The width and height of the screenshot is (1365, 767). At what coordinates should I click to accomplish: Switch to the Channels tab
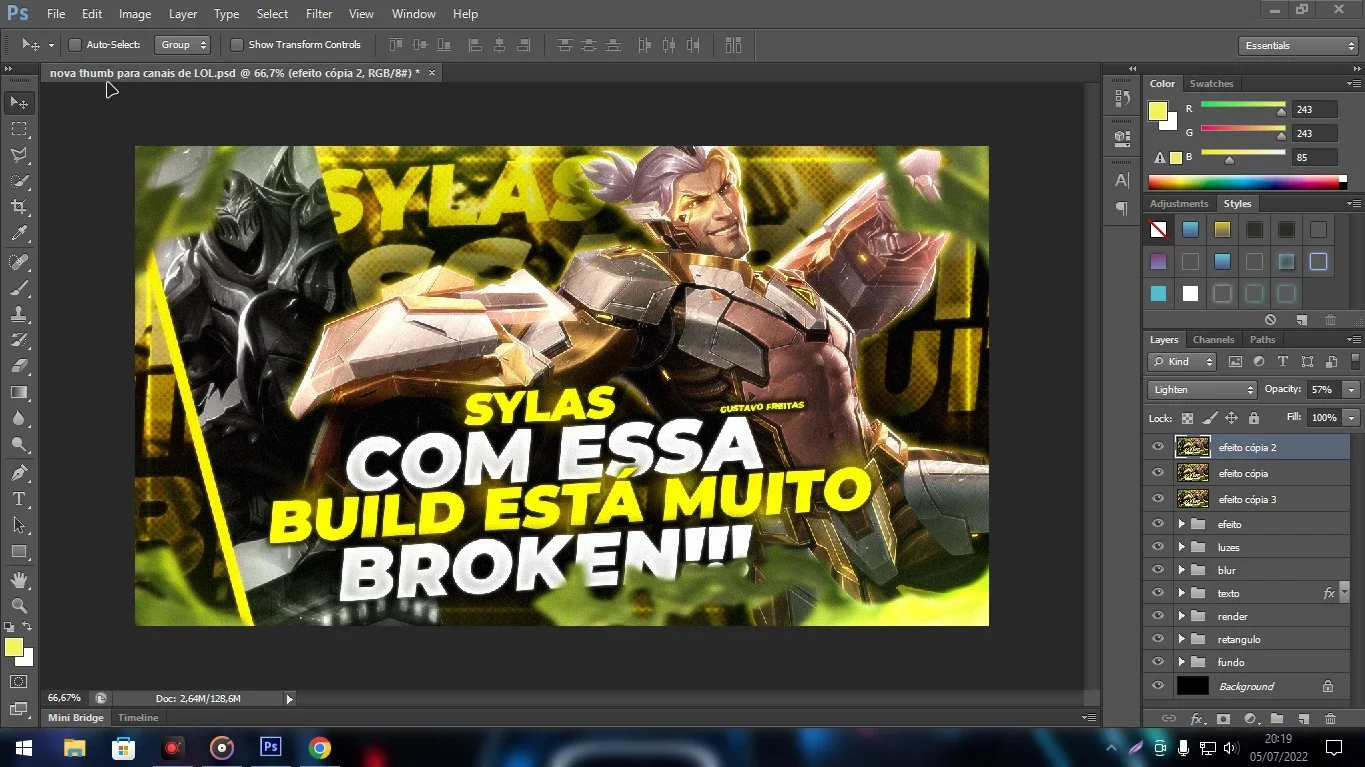pos(1213,339)
